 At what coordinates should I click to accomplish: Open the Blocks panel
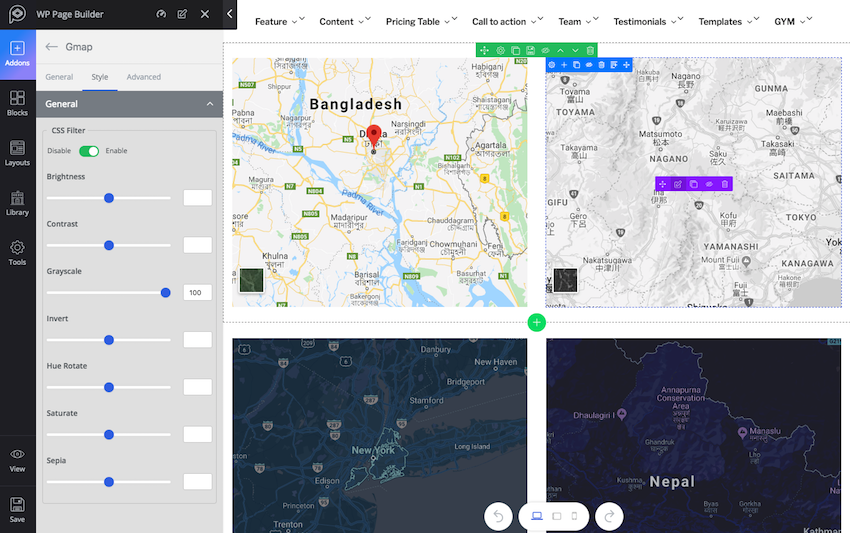click(x=17, y=104)
